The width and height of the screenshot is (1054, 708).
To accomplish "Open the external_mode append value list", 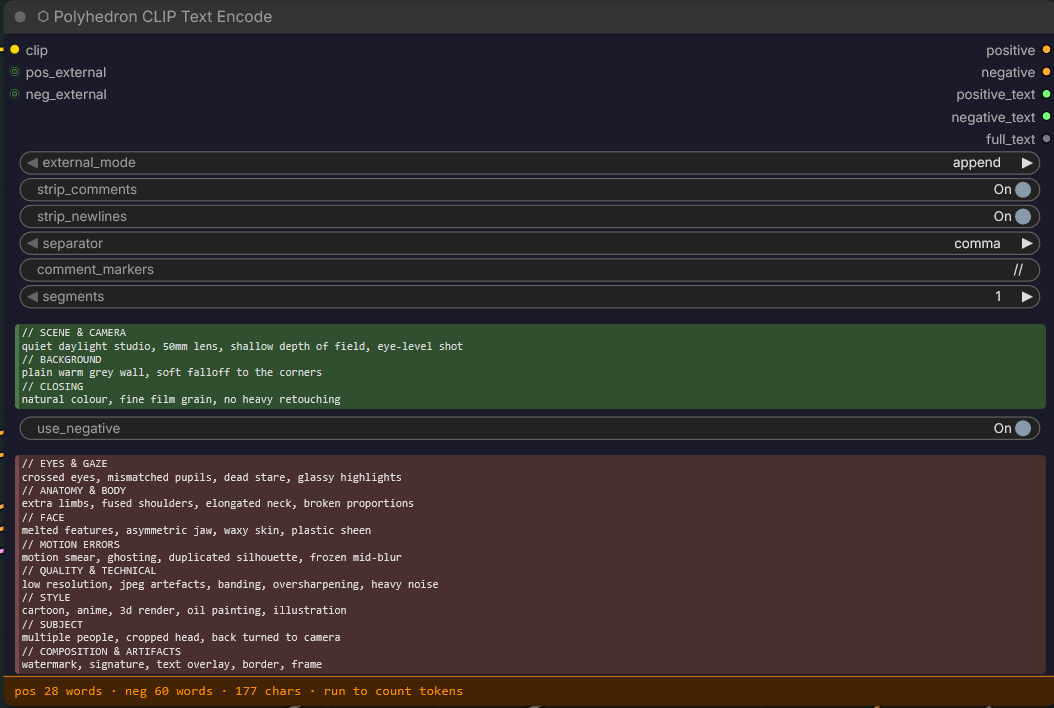I will [976, 163].
